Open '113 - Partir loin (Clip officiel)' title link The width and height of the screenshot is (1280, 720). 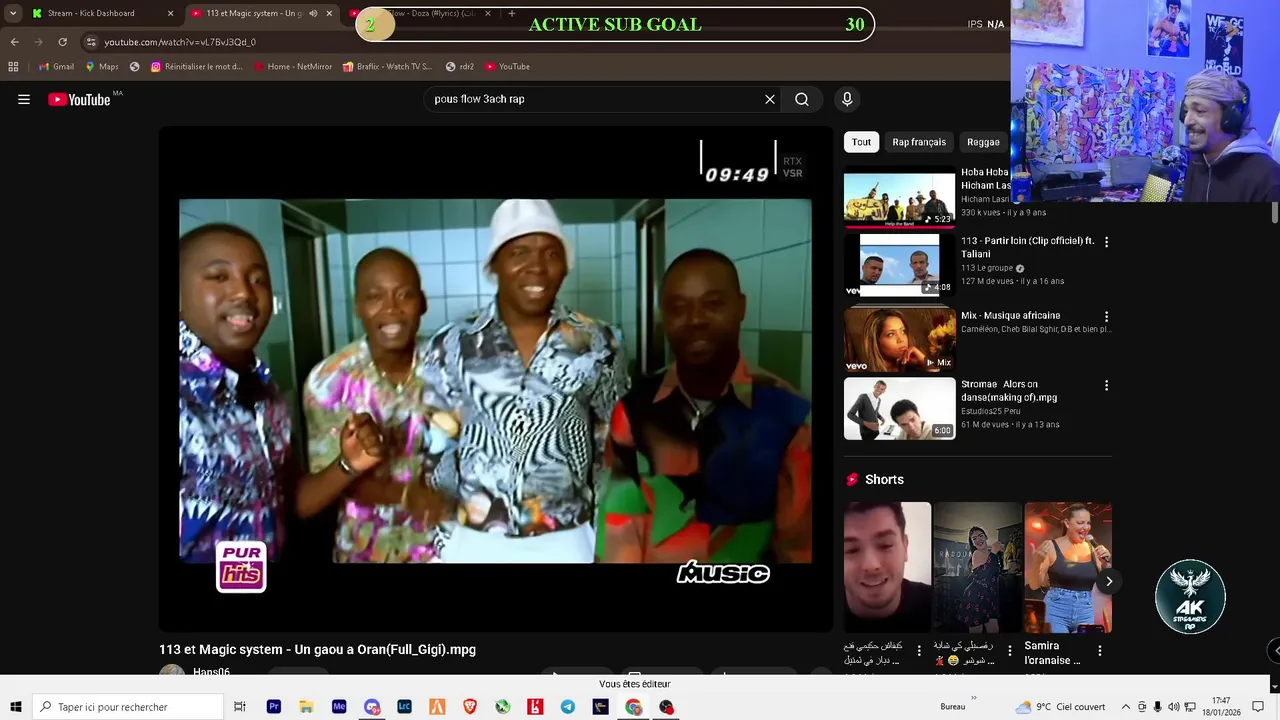pos(1028,247)
